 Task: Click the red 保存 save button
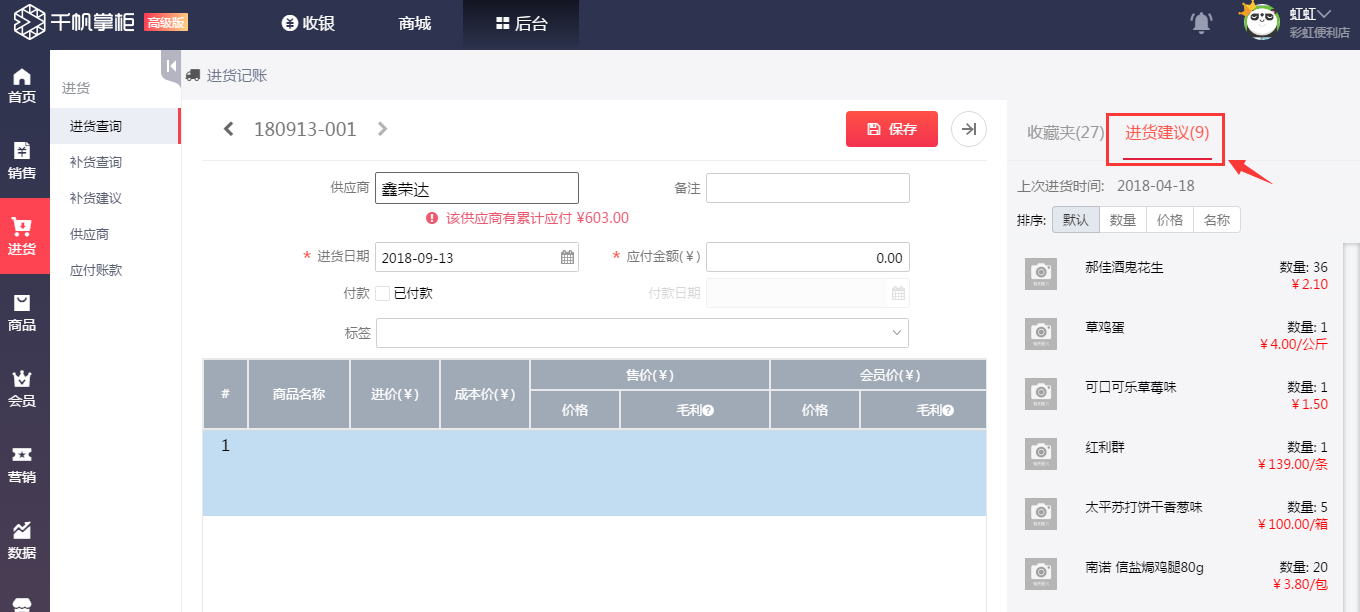pyautogui.click(x=891, y=129)
